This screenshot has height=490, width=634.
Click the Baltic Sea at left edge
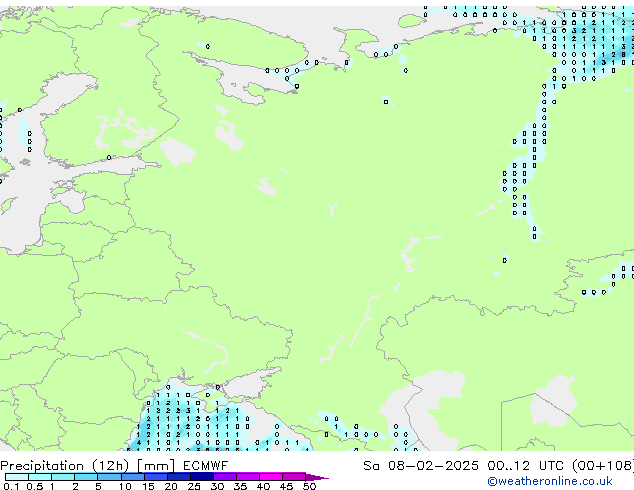pos(25,190)
